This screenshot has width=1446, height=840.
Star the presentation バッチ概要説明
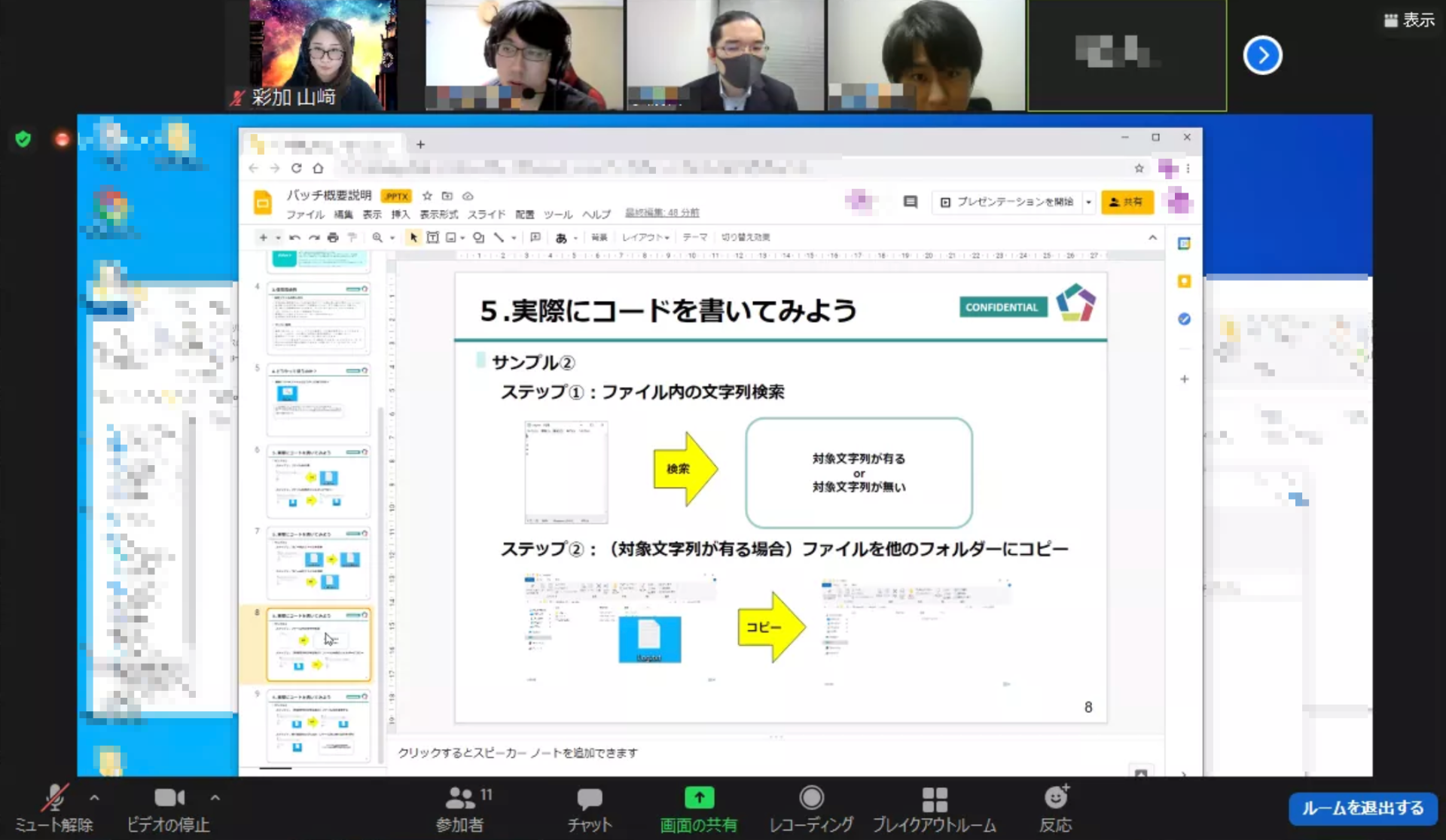pyautogui.click(x=427, y=196)
